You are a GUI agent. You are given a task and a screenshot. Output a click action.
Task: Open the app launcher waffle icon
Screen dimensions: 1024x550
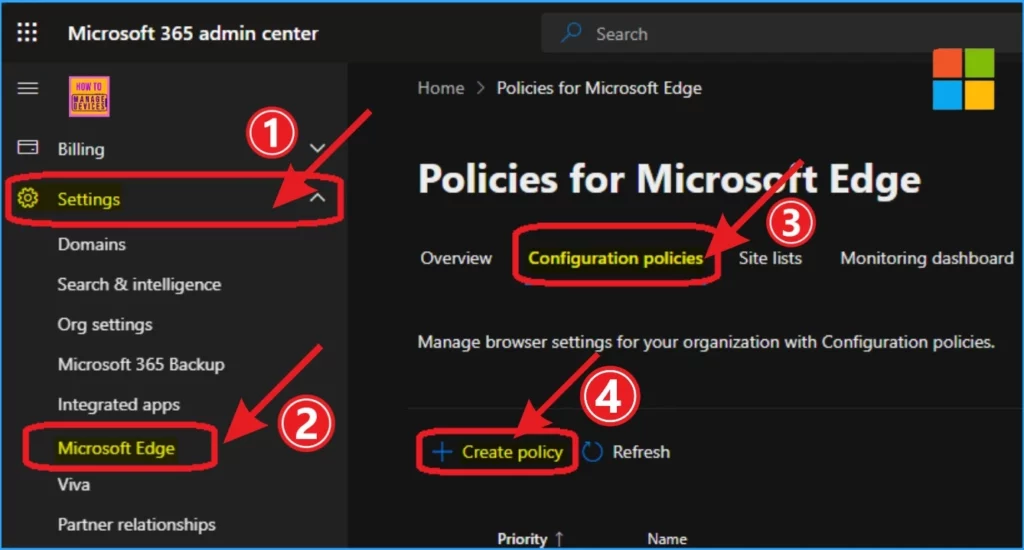pos(27,32)
